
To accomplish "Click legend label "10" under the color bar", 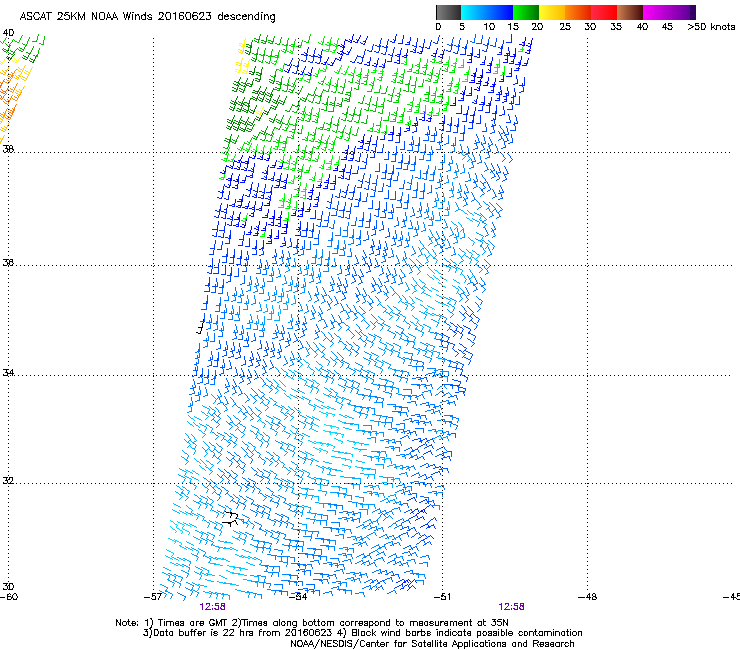I will [489, 27].
